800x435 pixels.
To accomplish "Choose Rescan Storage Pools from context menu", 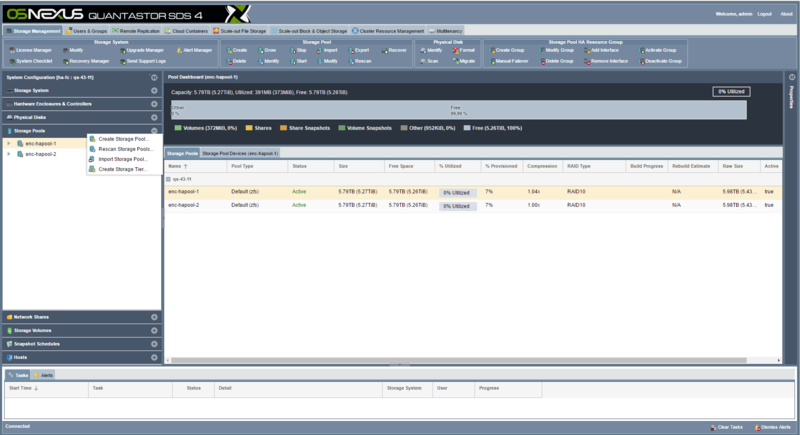I will [x=124, y=149].
